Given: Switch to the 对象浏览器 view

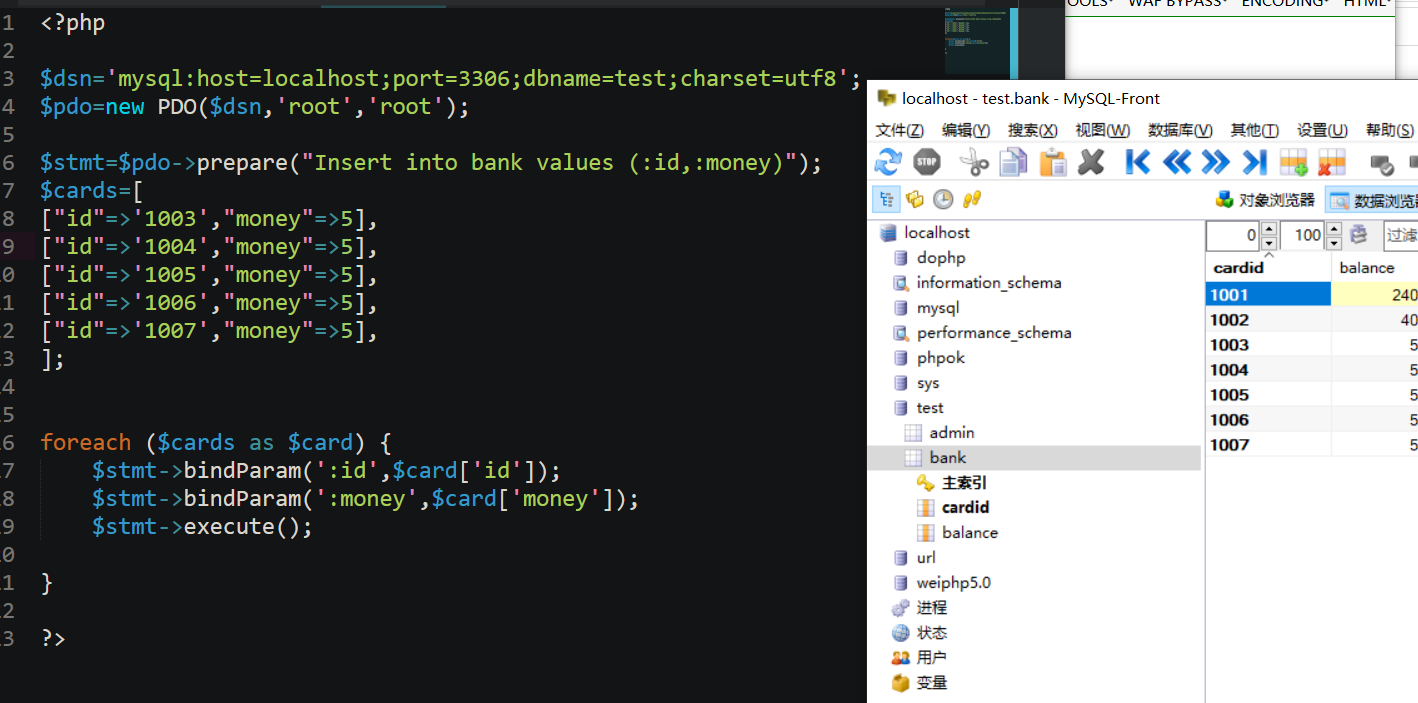Looking at the screenshot, I should pyautogui.click(x=1265, y=200).
